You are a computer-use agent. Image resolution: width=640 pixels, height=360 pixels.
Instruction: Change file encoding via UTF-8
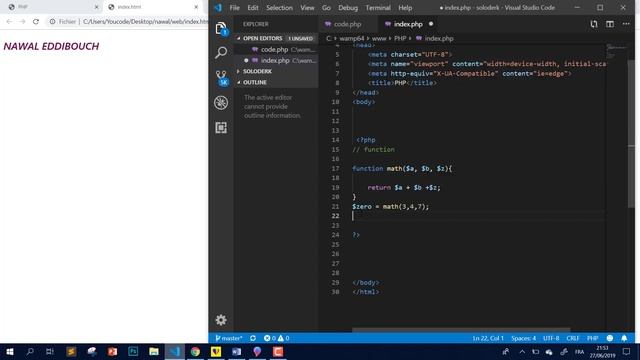coord(551,338)
